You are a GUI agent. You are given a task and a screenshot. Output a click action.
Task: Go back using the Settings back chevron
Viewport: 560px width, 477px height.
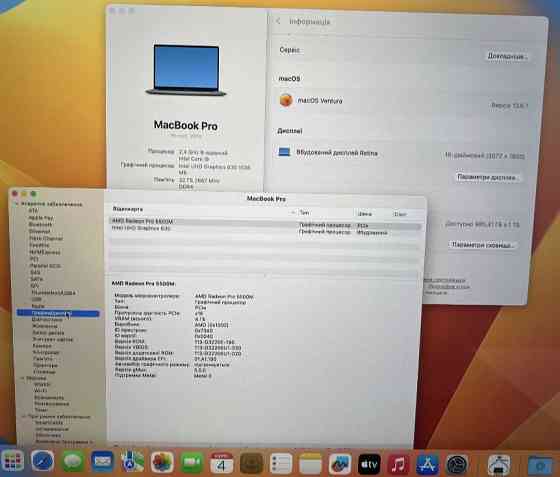tap(278, 21)
